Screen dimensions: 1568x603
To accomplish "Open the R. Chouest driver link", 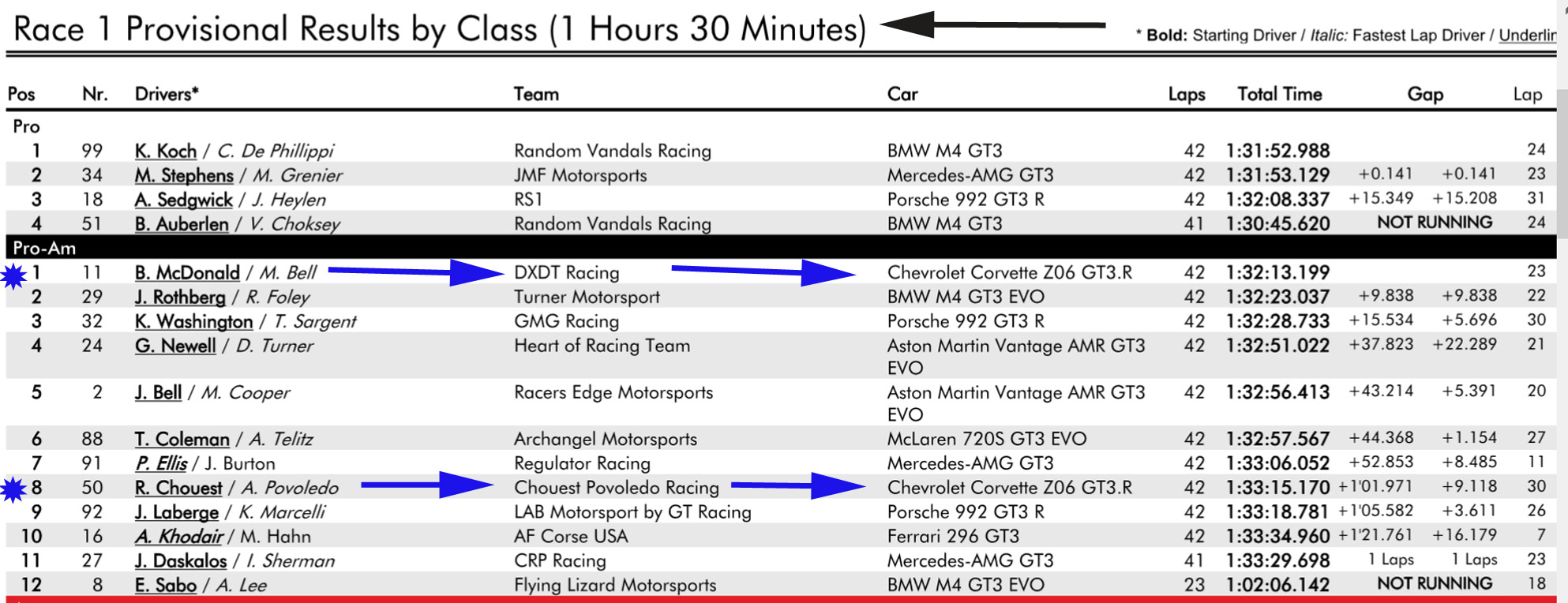I will pos(178,488).
